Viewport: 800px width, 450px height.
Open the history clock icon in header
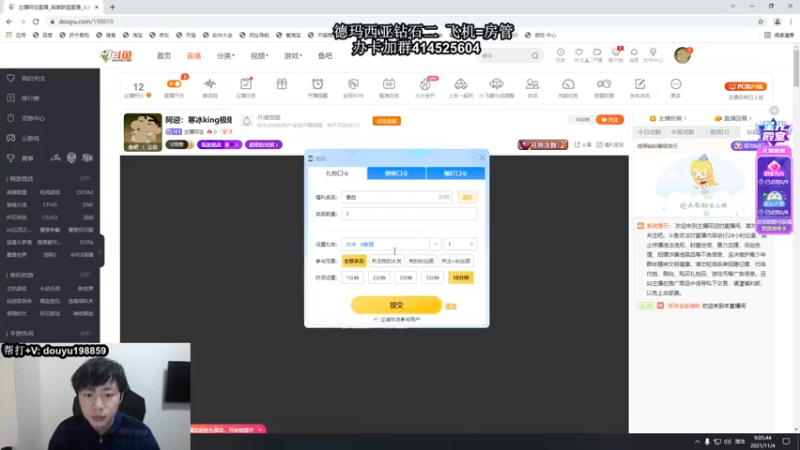(x=561, y=53)
